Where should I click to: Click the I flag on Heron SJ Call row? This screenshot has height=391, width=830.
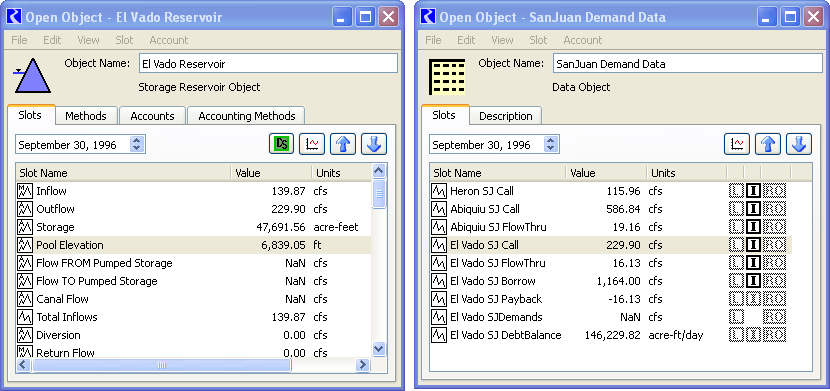tap(753, 191)
